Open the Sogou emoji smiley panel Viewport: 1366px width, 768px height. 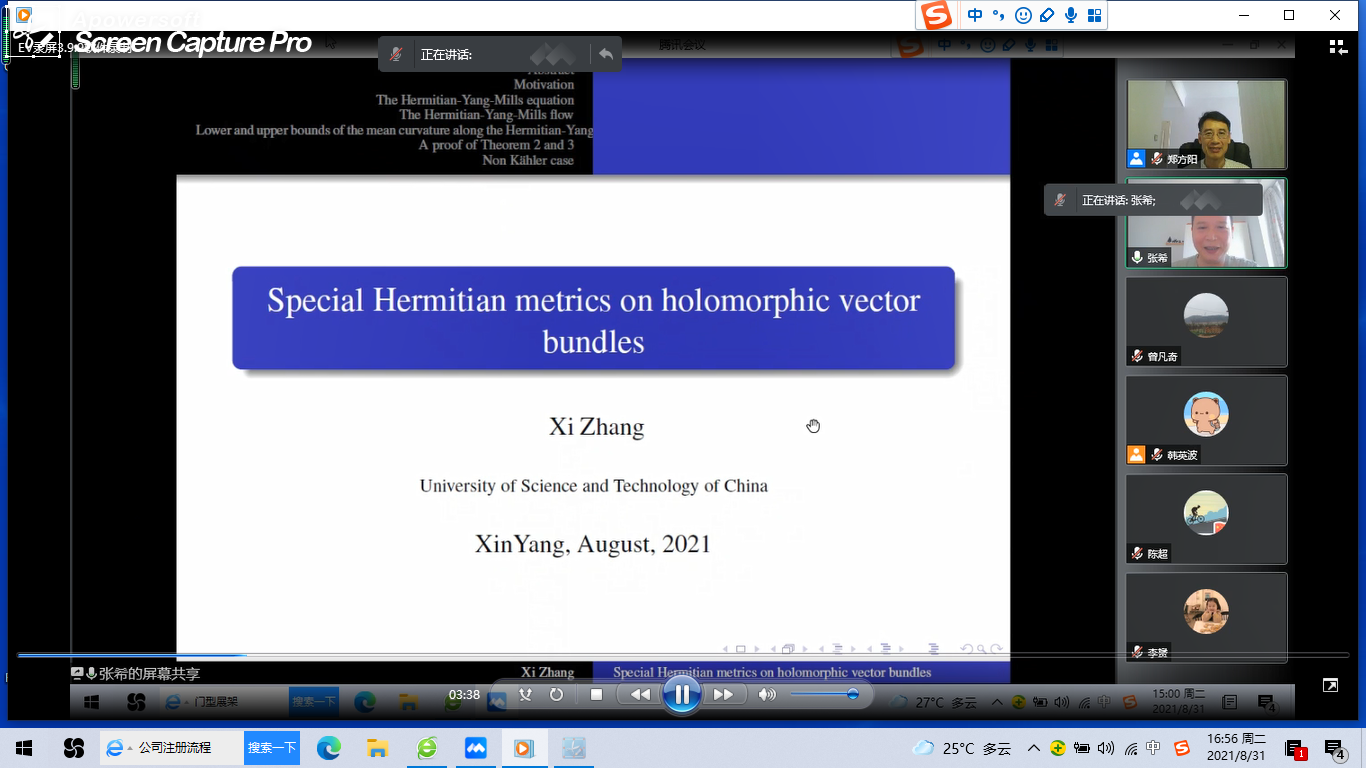pyautogui.click(x=1023, y=15)
